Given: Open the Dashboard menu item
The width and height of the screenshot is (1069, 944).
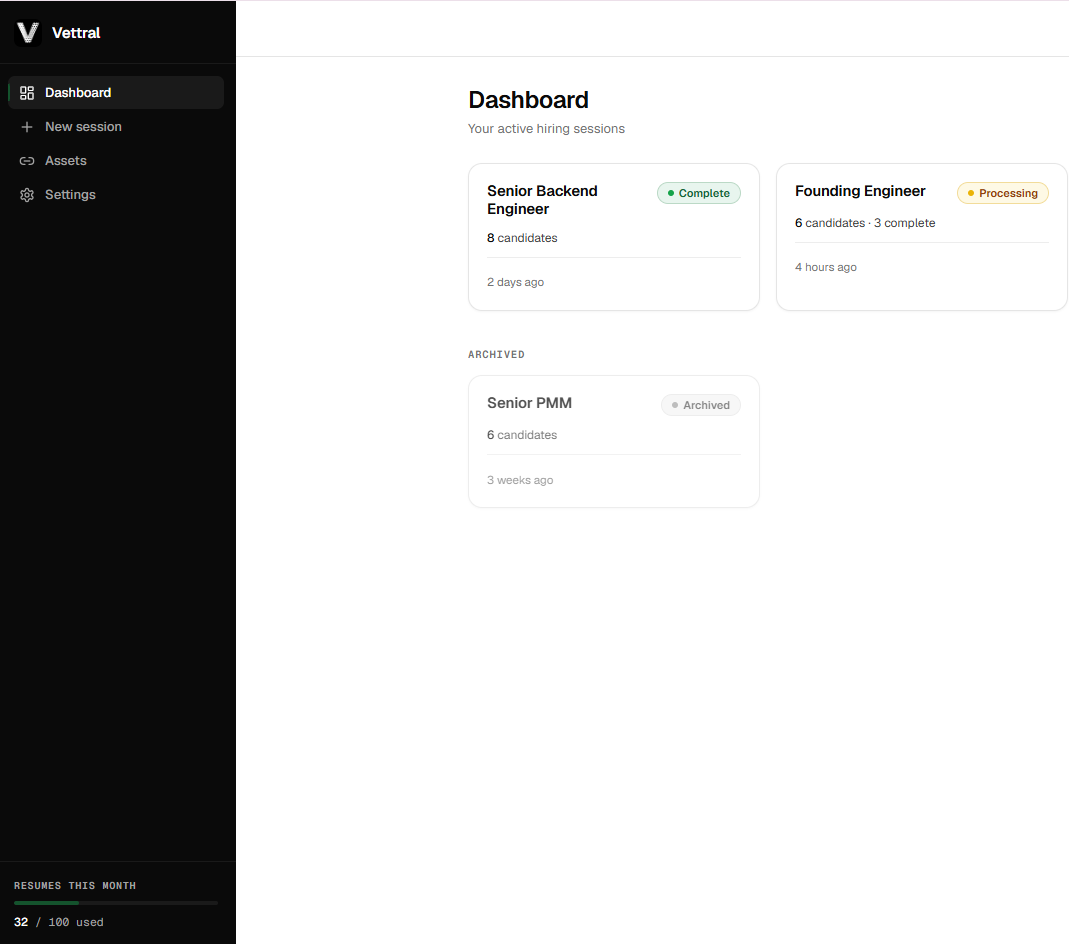Looking at the screenshot, I should pyautogui.click(x=116, y=93).
